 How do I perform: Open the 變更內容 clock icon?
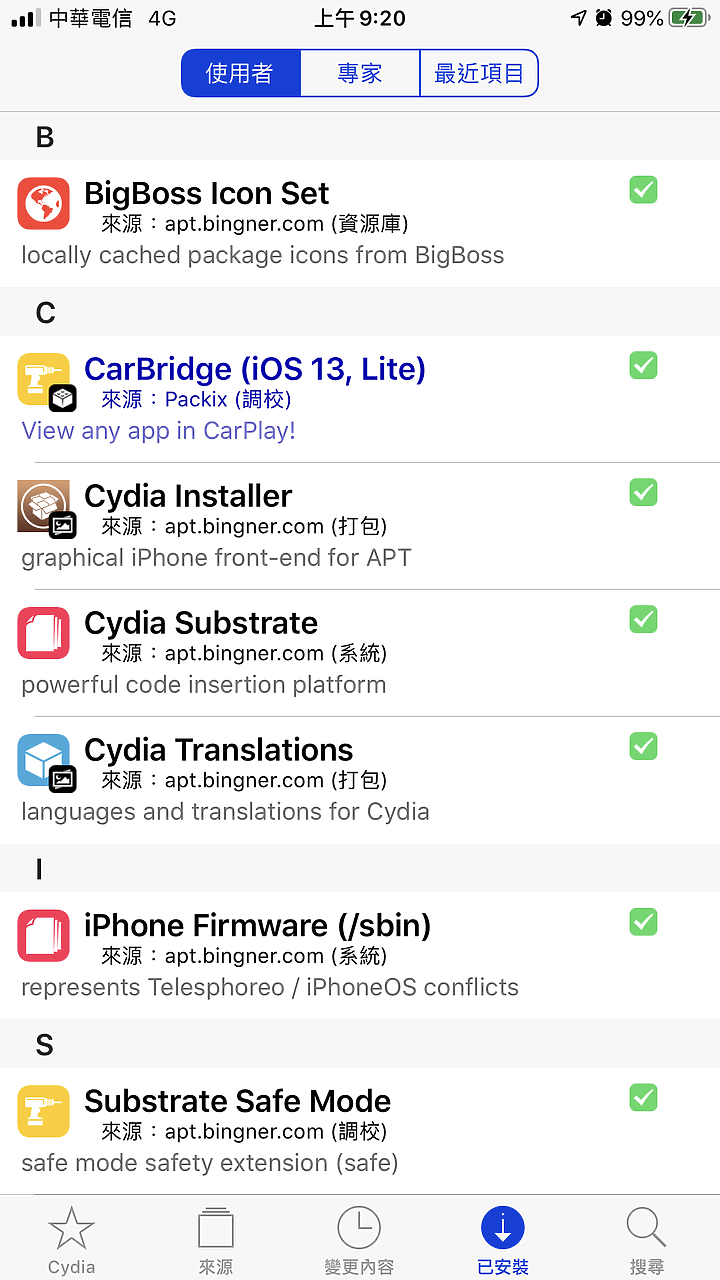pyautogui.click(x=359, y=1229)
